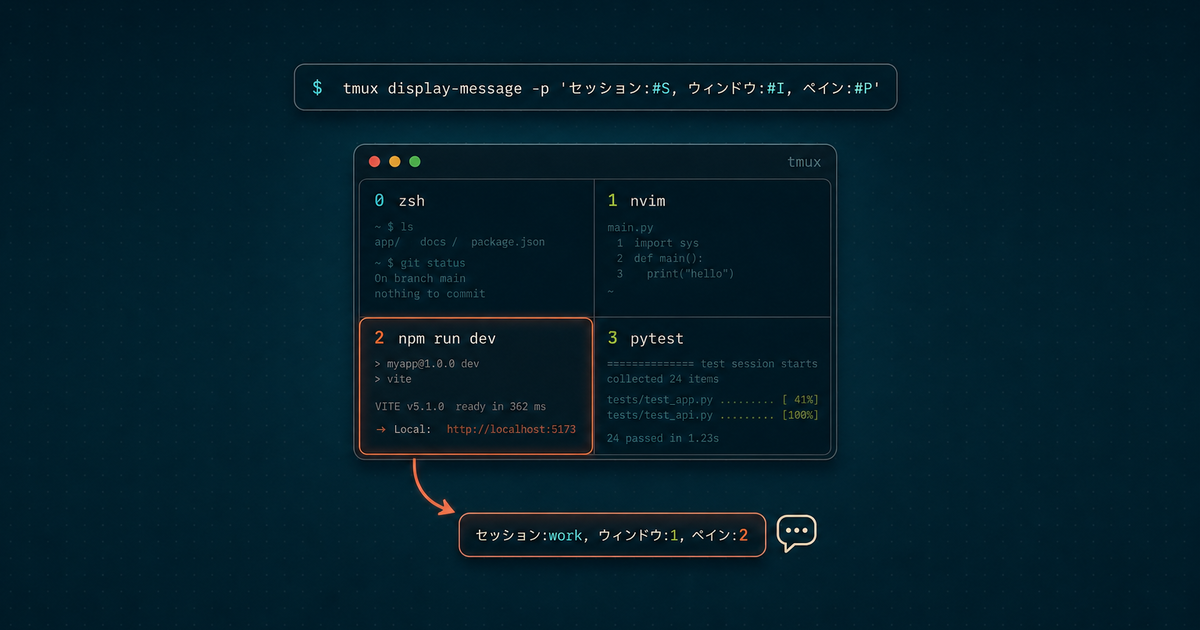The width and height of the screenshot is (1200, 630).
Task: Click the 'docs /' directory name
Action: click(x=439, y=242)
